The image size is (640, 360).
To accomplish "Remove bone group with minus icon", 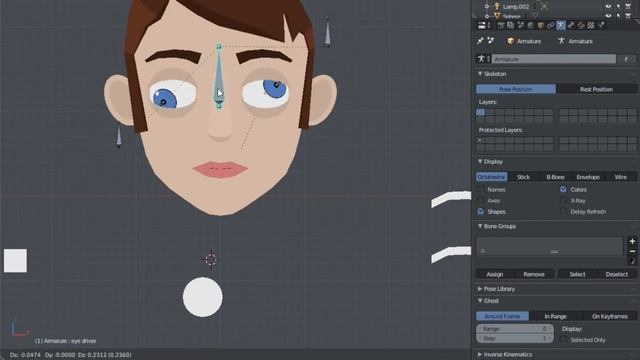I will pos(632,251).
